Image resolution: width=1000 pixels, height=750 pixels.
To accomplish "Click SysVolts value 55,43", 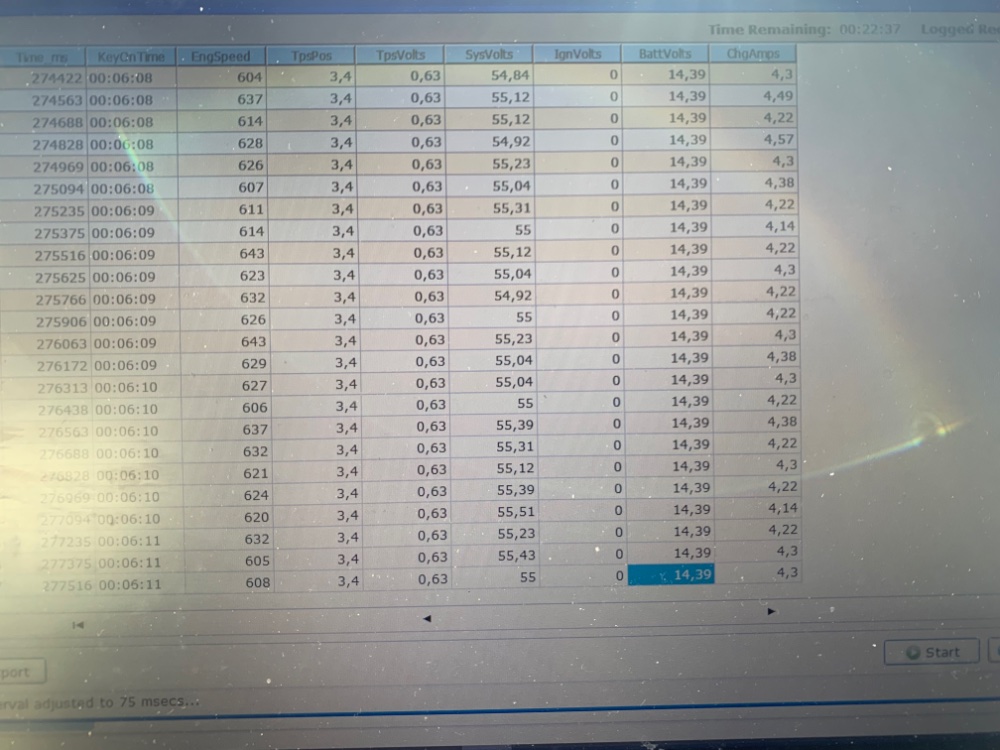I will pos(496,555).
